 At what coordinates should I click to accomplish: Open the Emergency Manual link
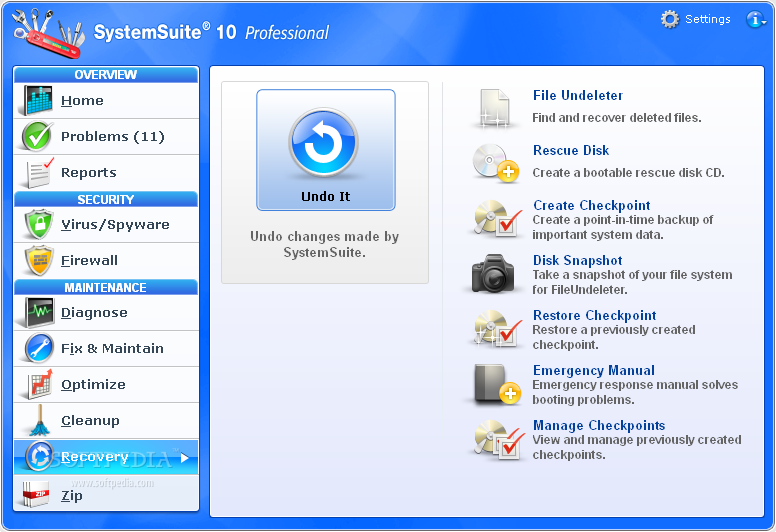[x=593, y=370]
